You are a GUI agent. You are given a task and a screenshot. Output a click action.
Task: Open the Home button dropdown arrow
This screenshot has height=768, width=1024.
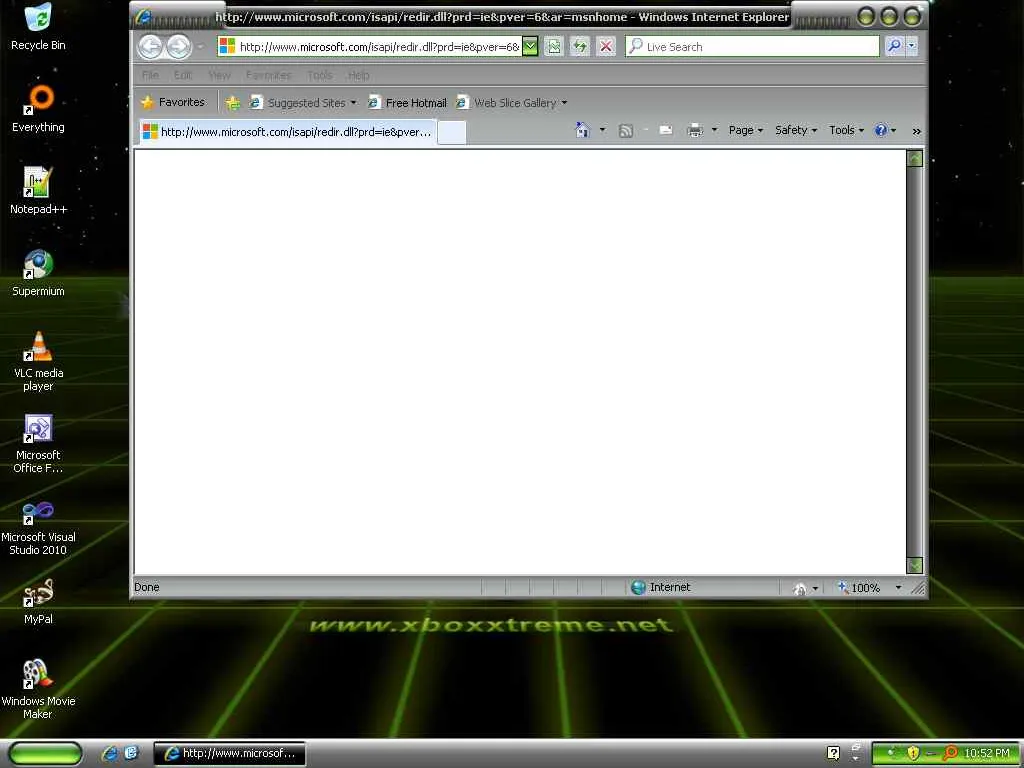click(602, 130)
